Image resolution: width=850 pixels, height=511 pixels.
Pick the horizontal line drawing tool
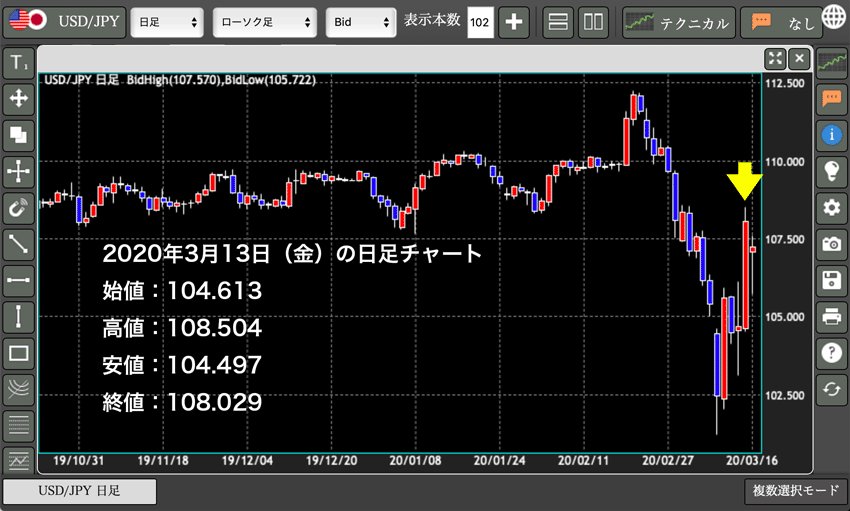click(x=19, y=281)
